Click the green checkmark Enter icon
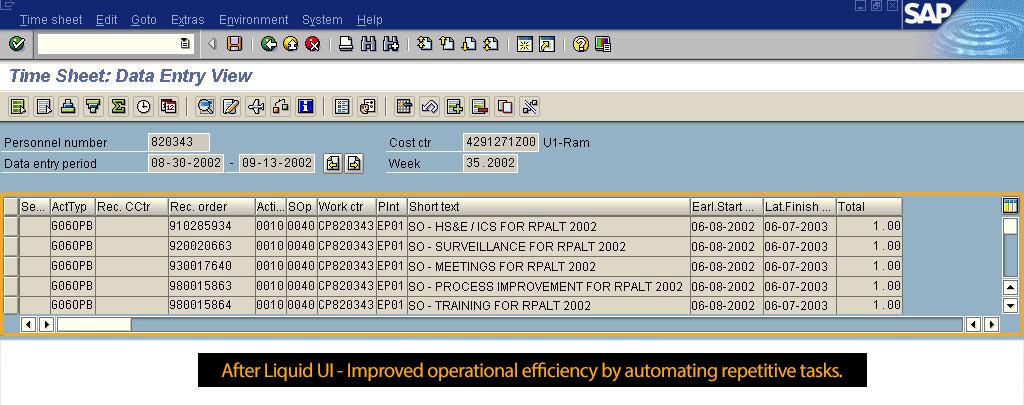The height and width of the screenshot is (405, 1024). (x=16, y=44)
